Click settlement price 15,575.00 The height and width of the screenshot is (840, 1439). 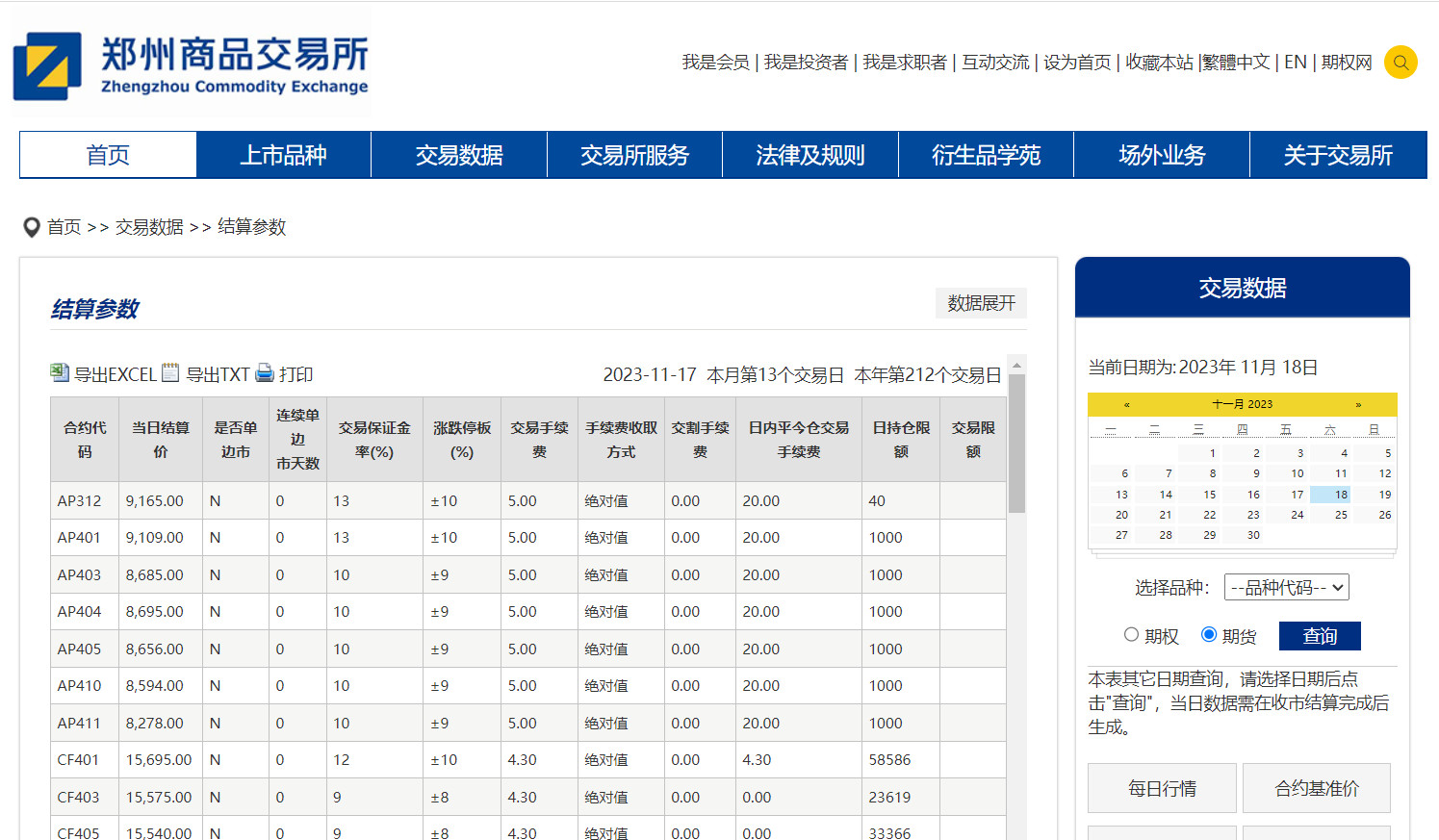159,798
